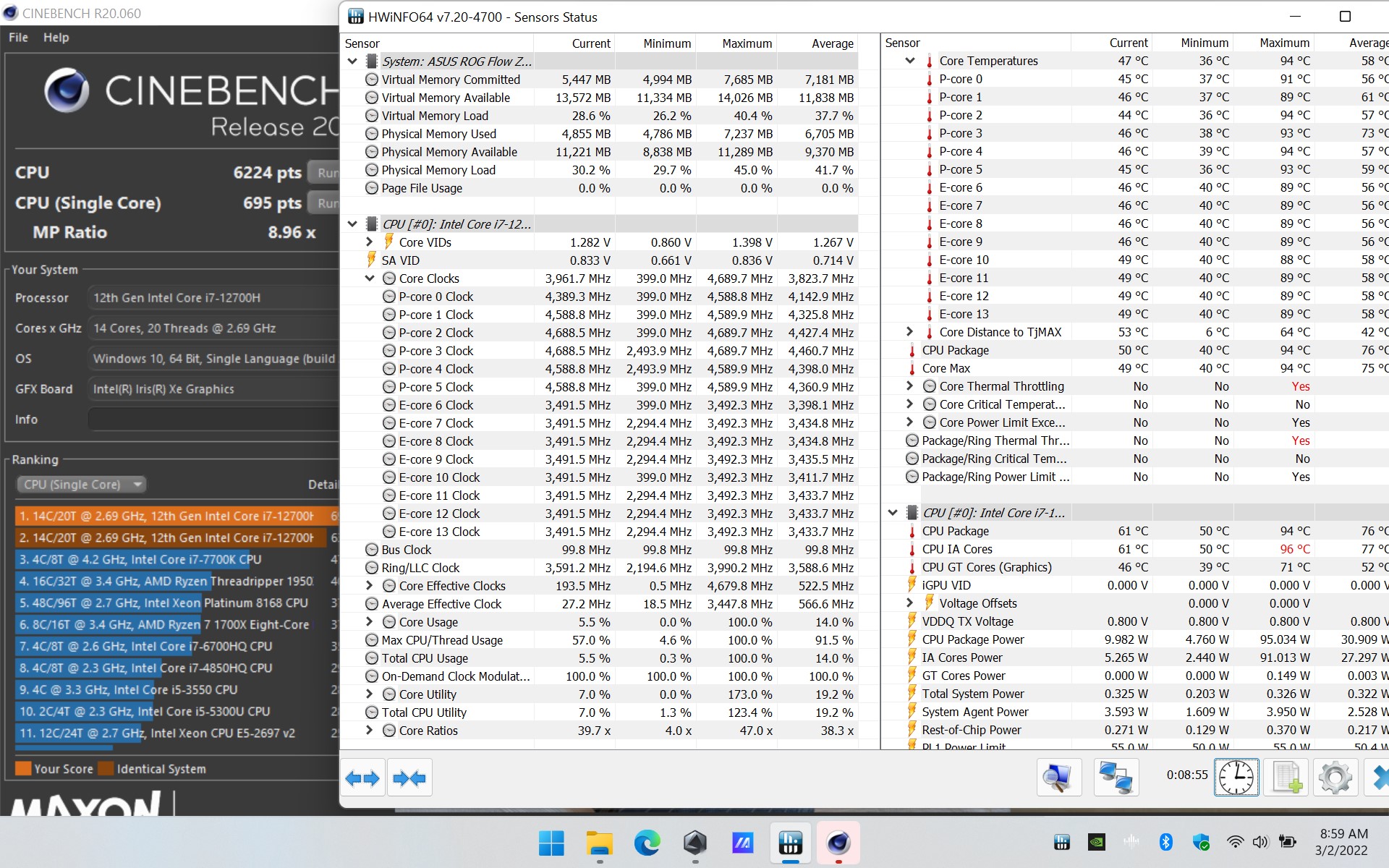Click the shrink columns arrows icon in HWiNFO

pos(410,778)
